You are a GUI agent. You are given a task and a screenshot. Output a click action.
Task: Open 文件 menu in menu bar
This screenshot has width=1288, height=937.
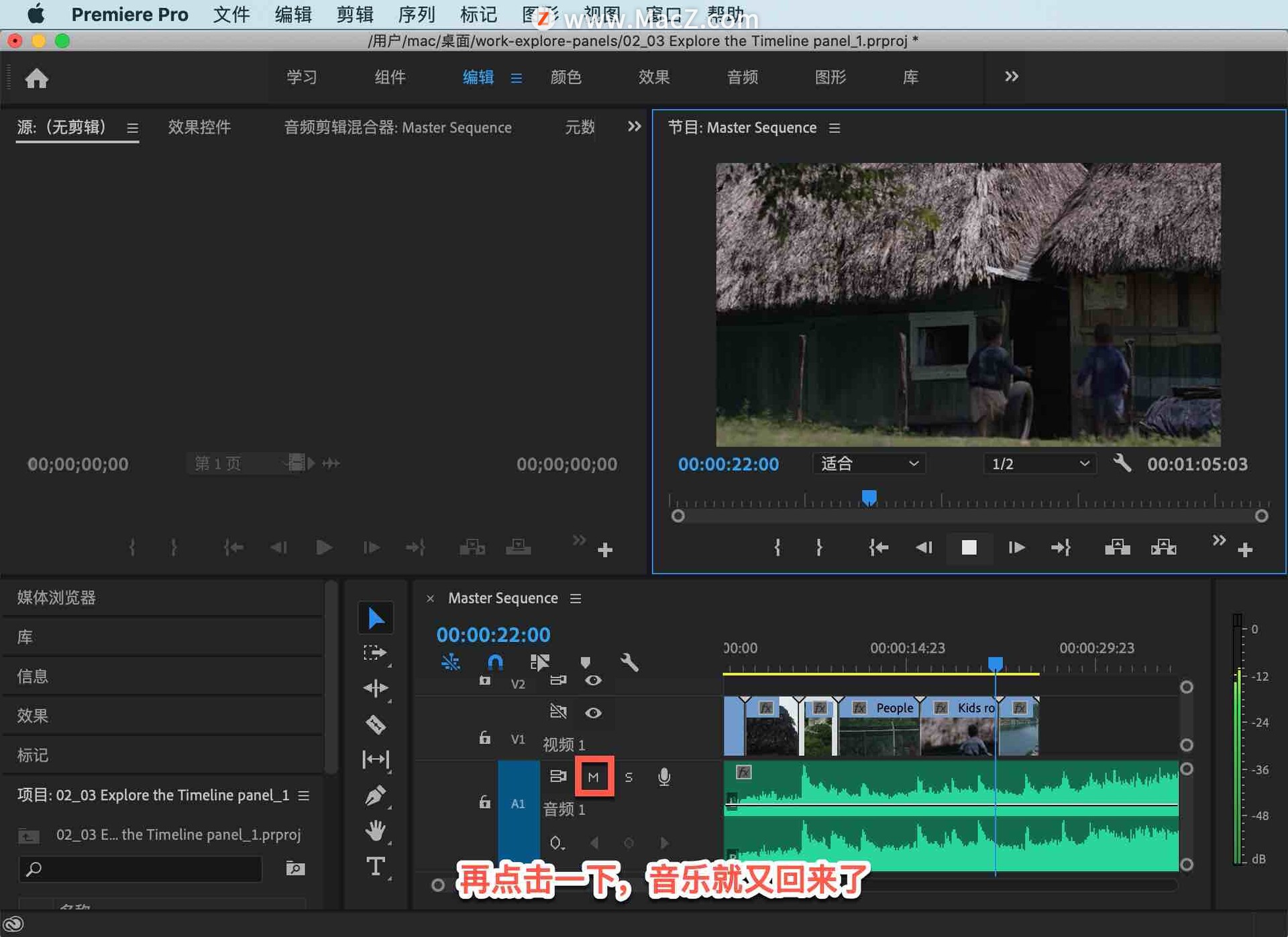coord(231,14)
